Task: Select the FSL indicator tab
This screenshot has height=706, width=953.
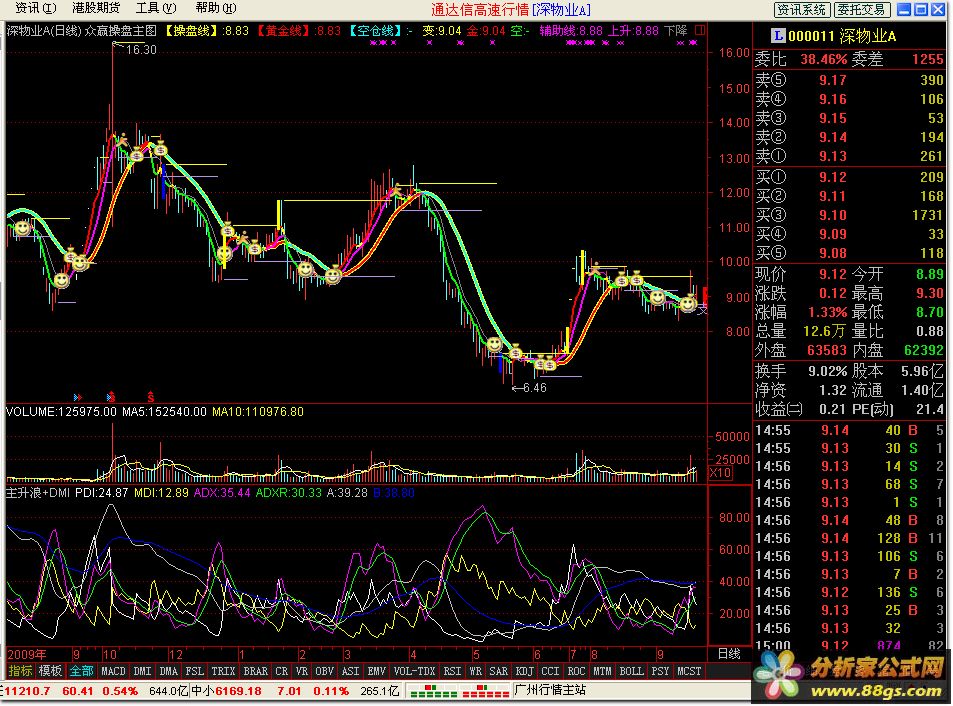Action: tap(194, 671)
